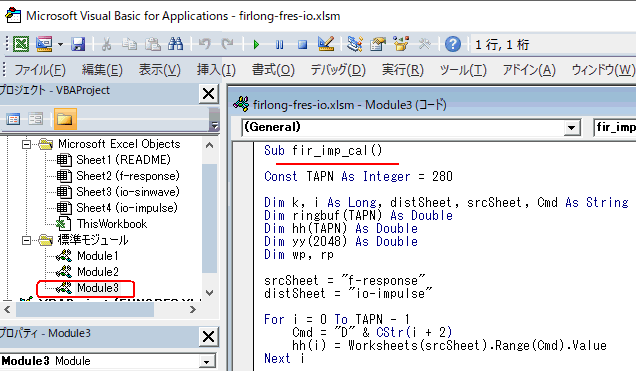Save the workbook with the floppy disk icon
Screen dimensions: 636x371
click(78, 44)
